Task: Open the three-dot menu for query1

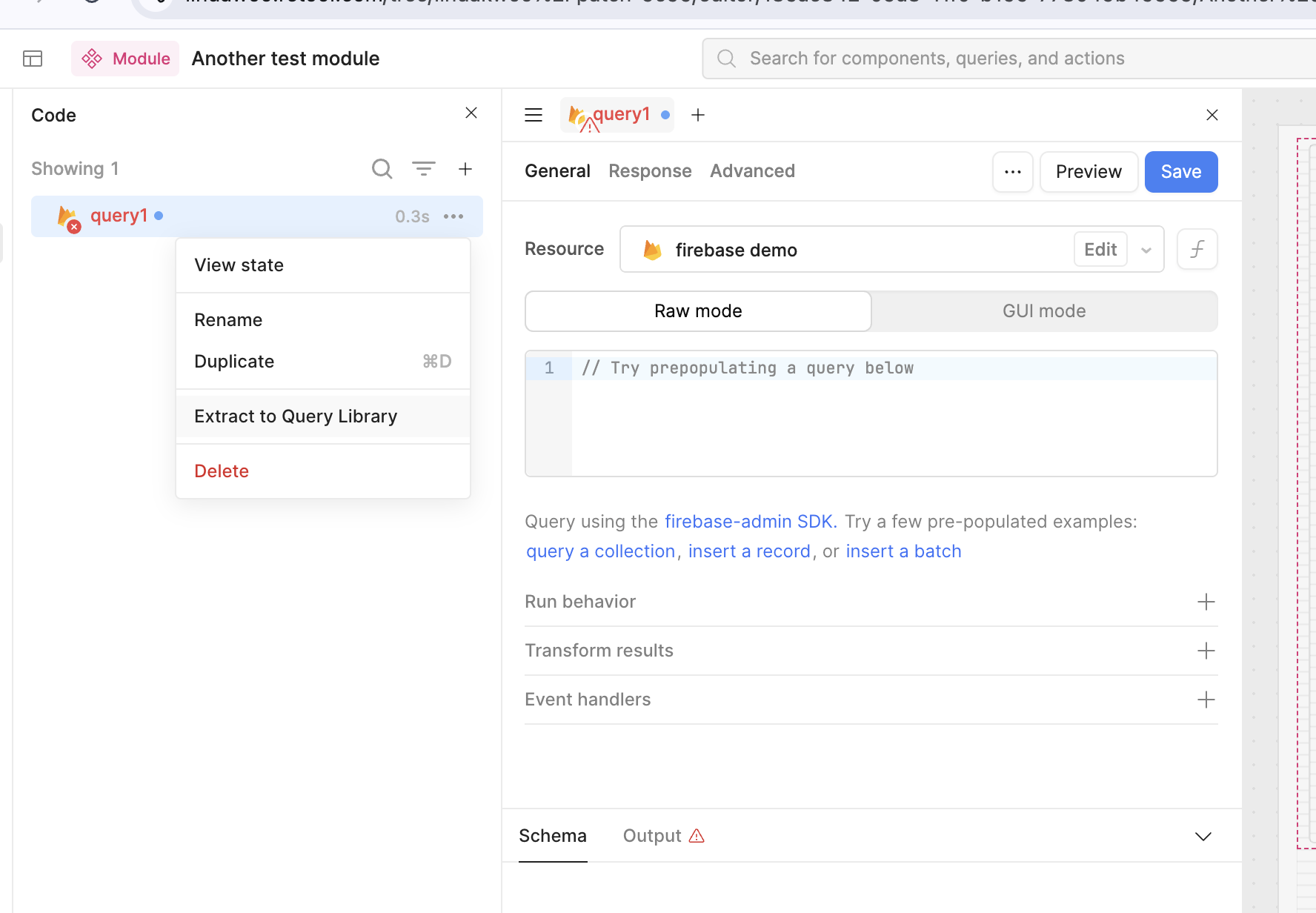Action: tap(453, 216)
